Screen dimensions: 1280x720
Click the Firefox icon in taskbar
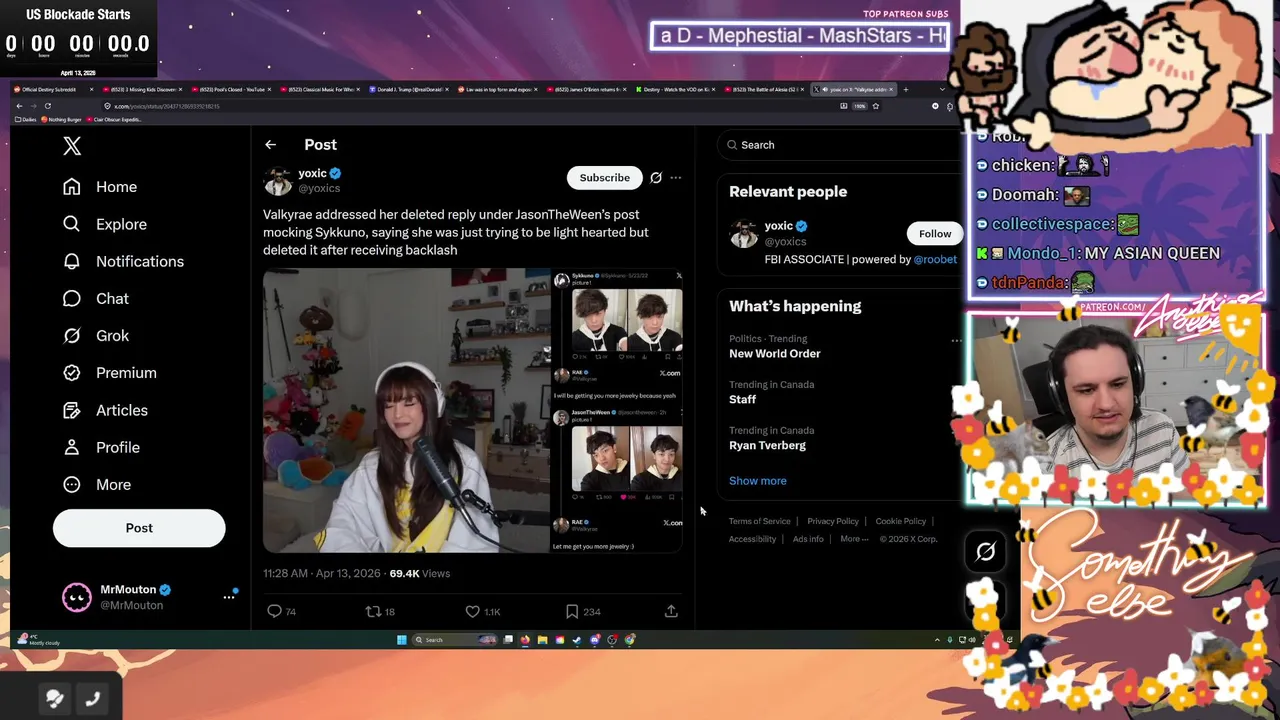[x=525, y=640]
